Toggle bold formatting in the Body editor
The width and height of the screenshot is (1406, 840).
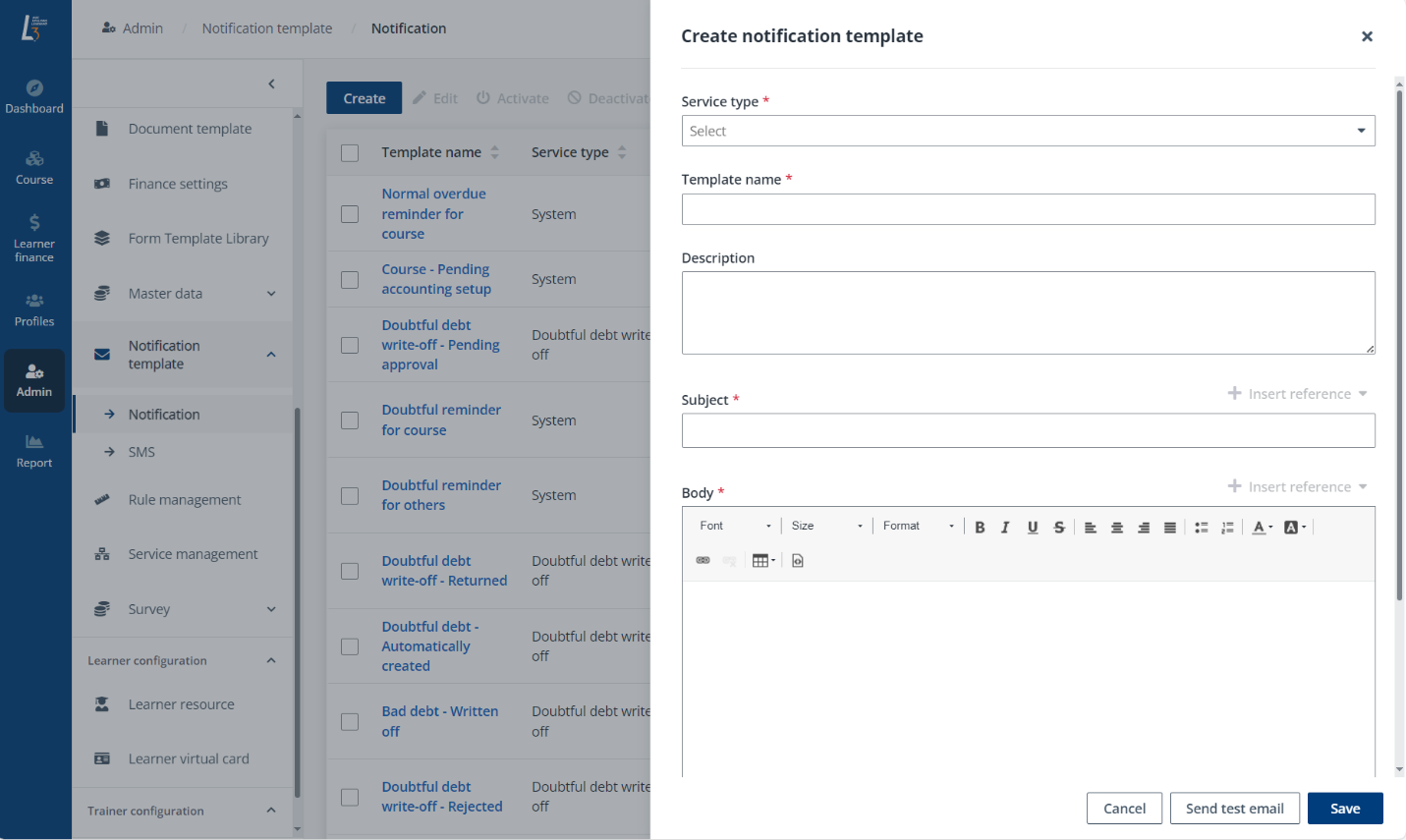[x=980, y=527]
